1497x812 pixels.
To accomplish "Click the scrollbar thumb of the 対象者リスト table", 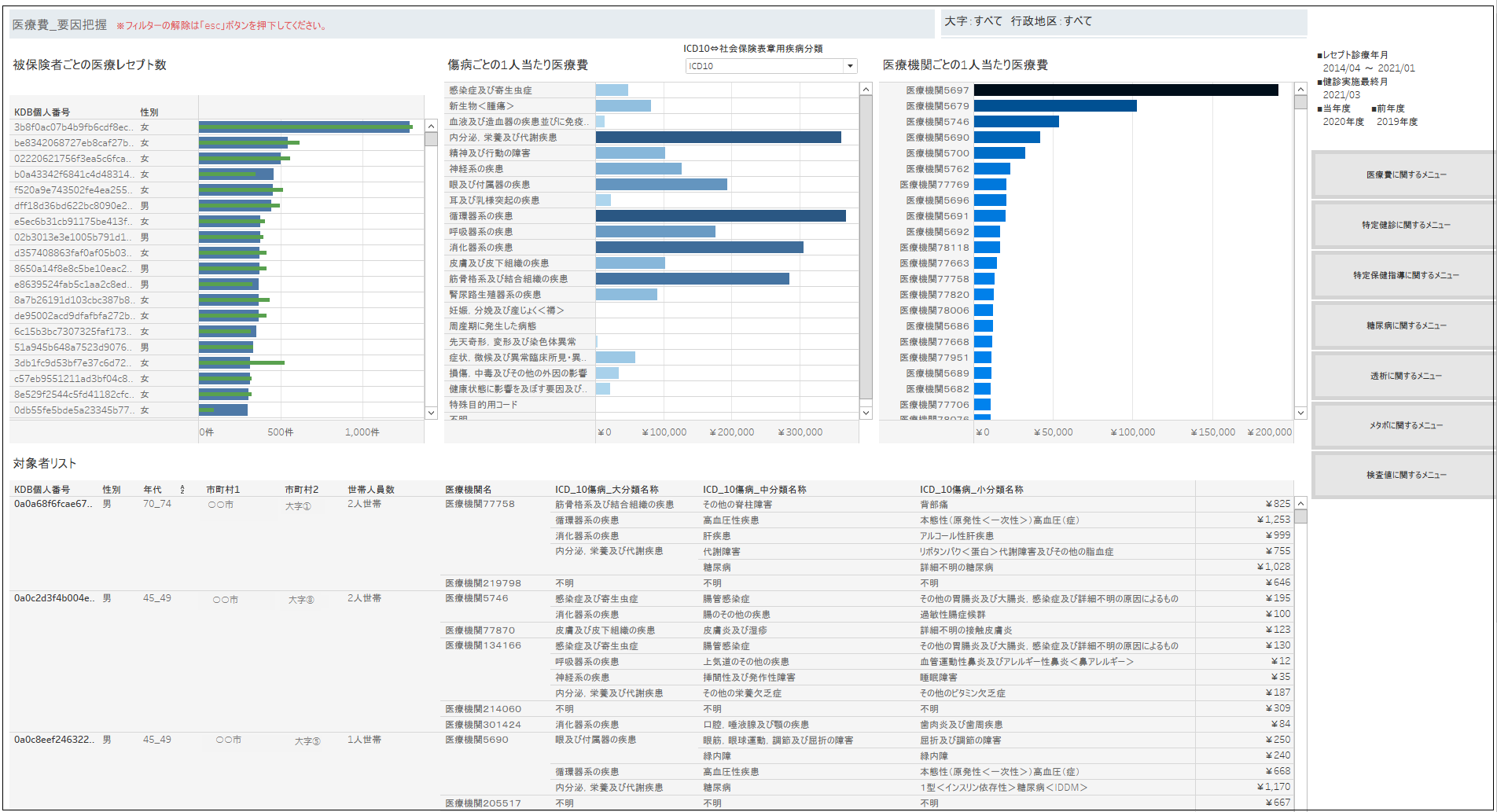I will (x=1301, y=516).
